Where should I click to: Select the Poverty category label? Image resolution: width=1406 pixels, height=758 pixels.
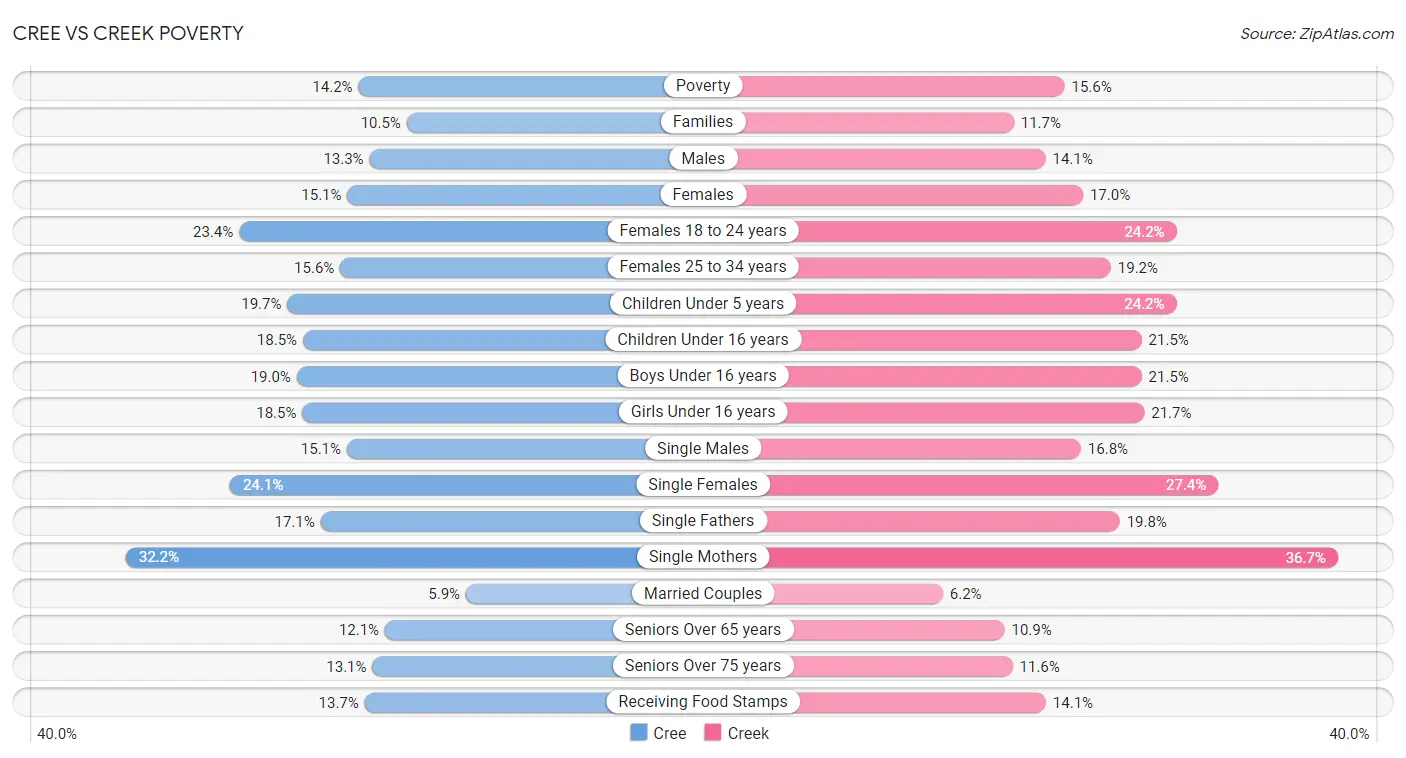click(x=703, y=86)
